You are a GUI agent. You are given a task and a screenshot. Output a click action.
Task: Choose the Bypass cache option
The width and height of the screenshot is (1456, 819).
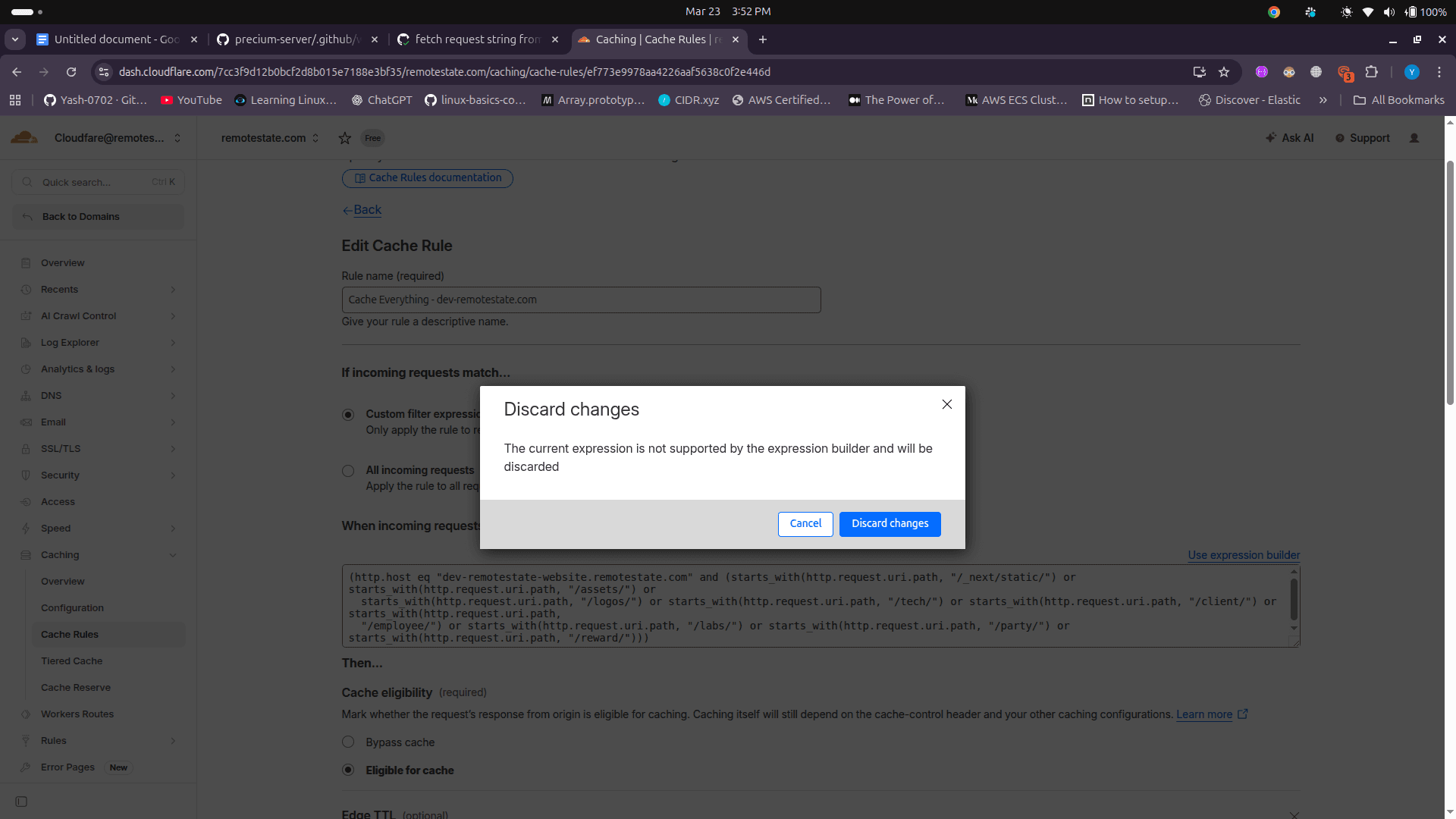coord(348,742)
